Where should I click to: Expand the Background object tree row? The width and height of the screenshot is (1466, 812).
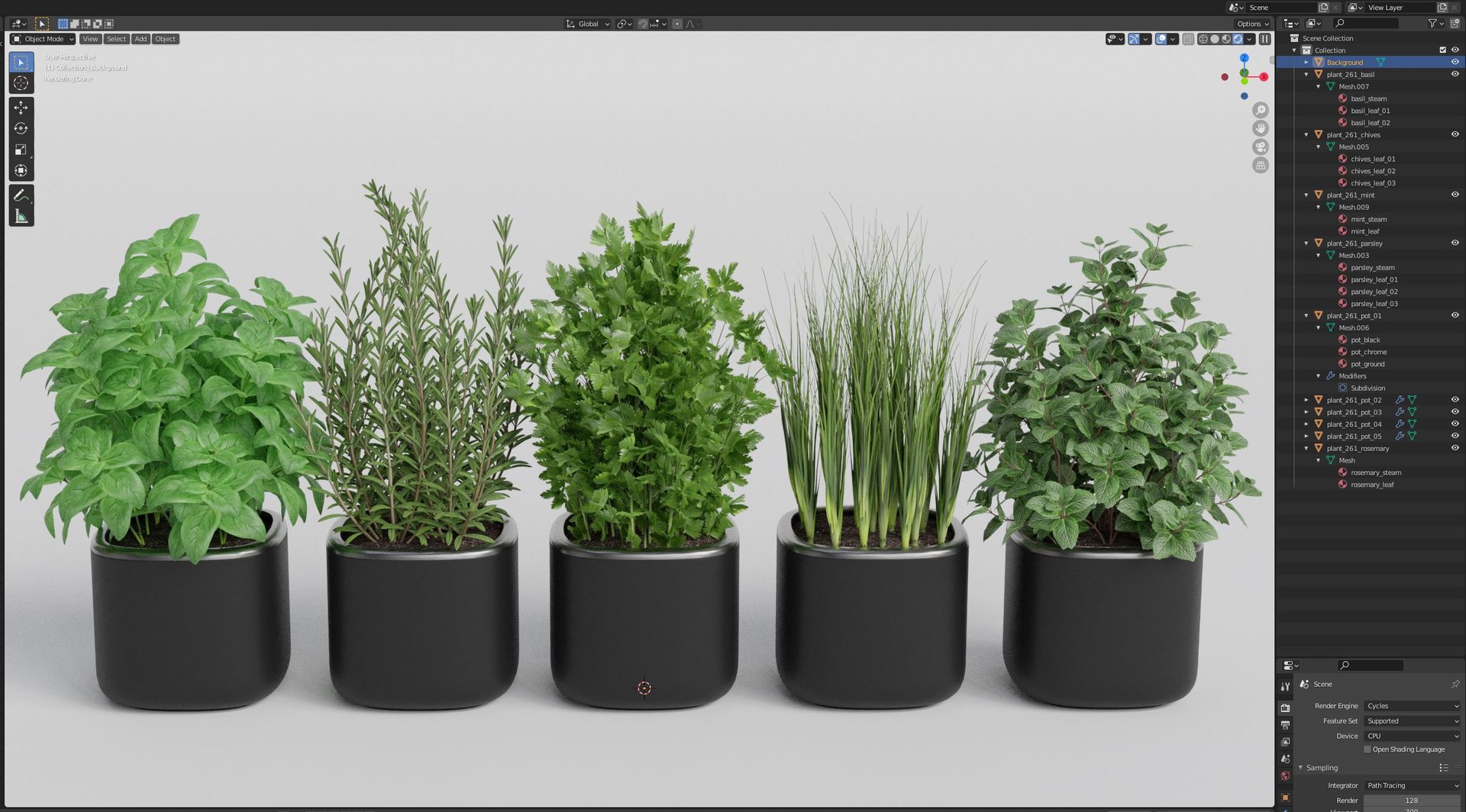(1306, 63)
